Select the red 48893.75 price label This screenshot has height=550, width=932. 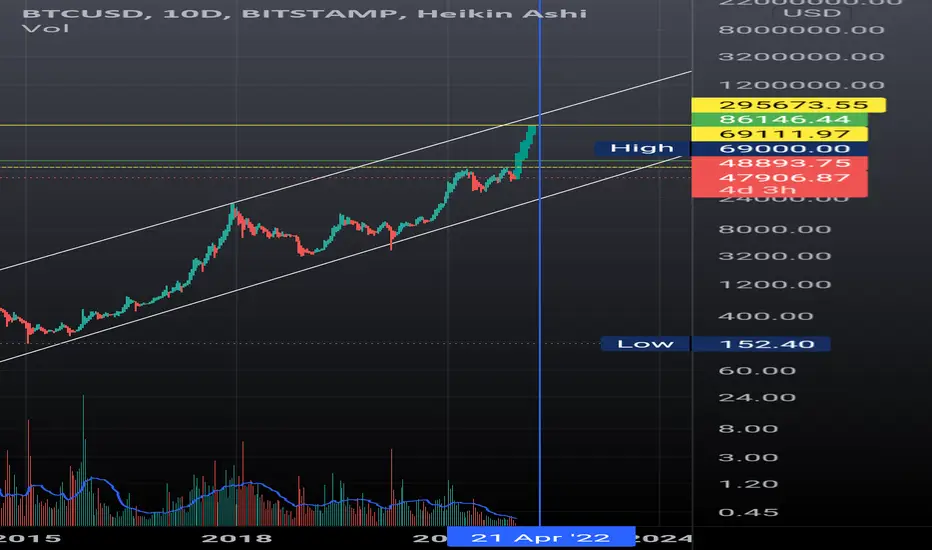tap(779, 163)
